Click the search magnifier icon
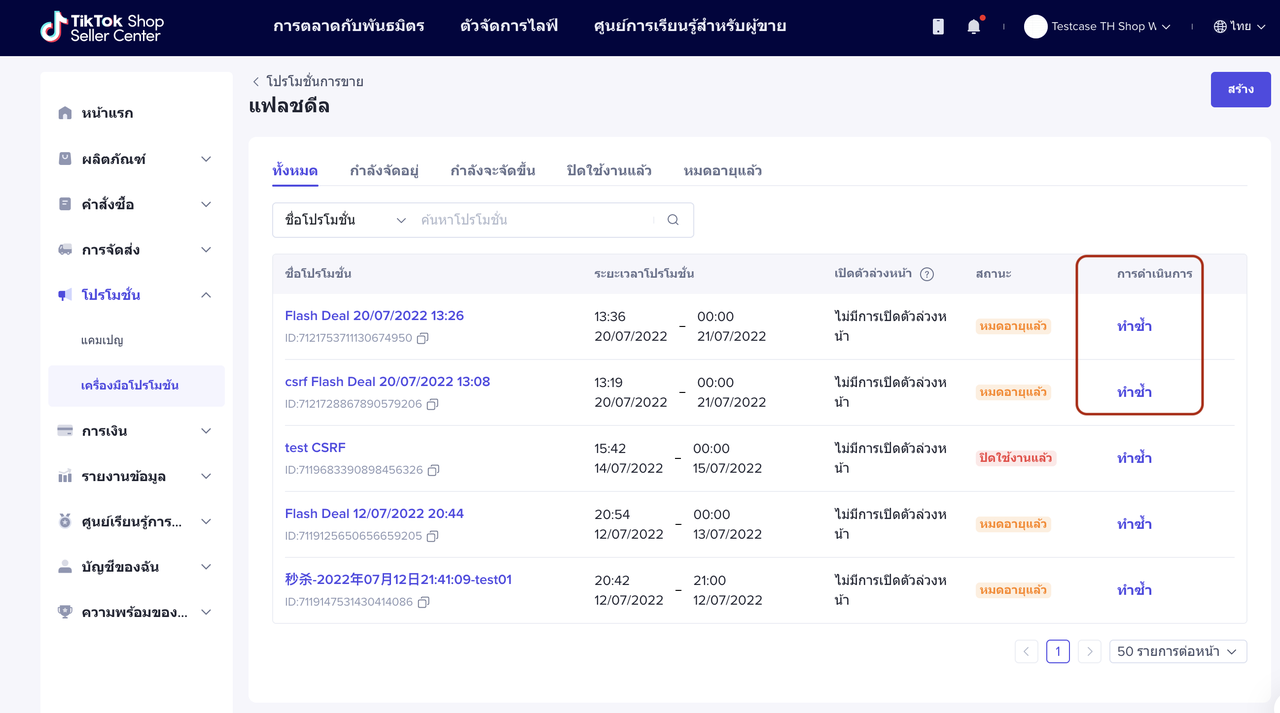 click(x=673, y=220)
